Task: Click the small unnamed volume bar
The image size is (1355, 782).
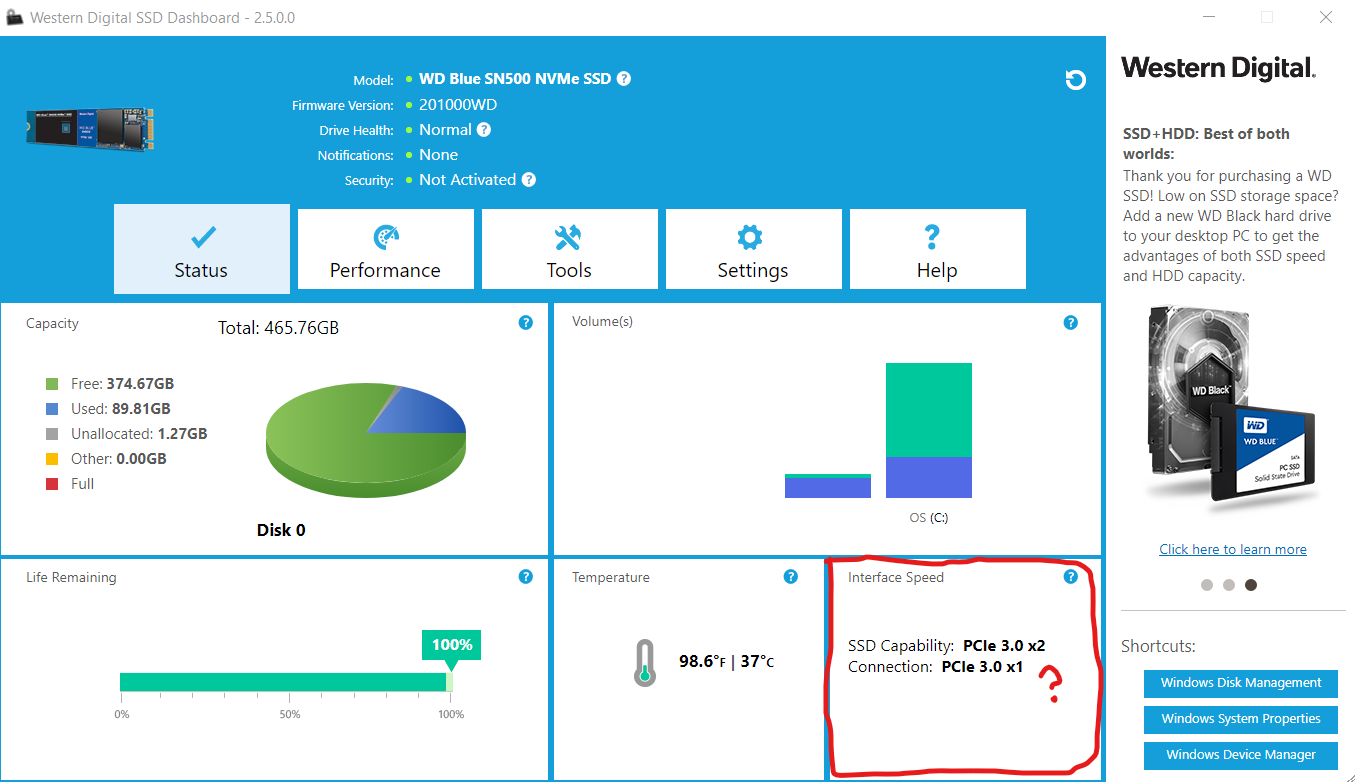Action: (828, 486)
